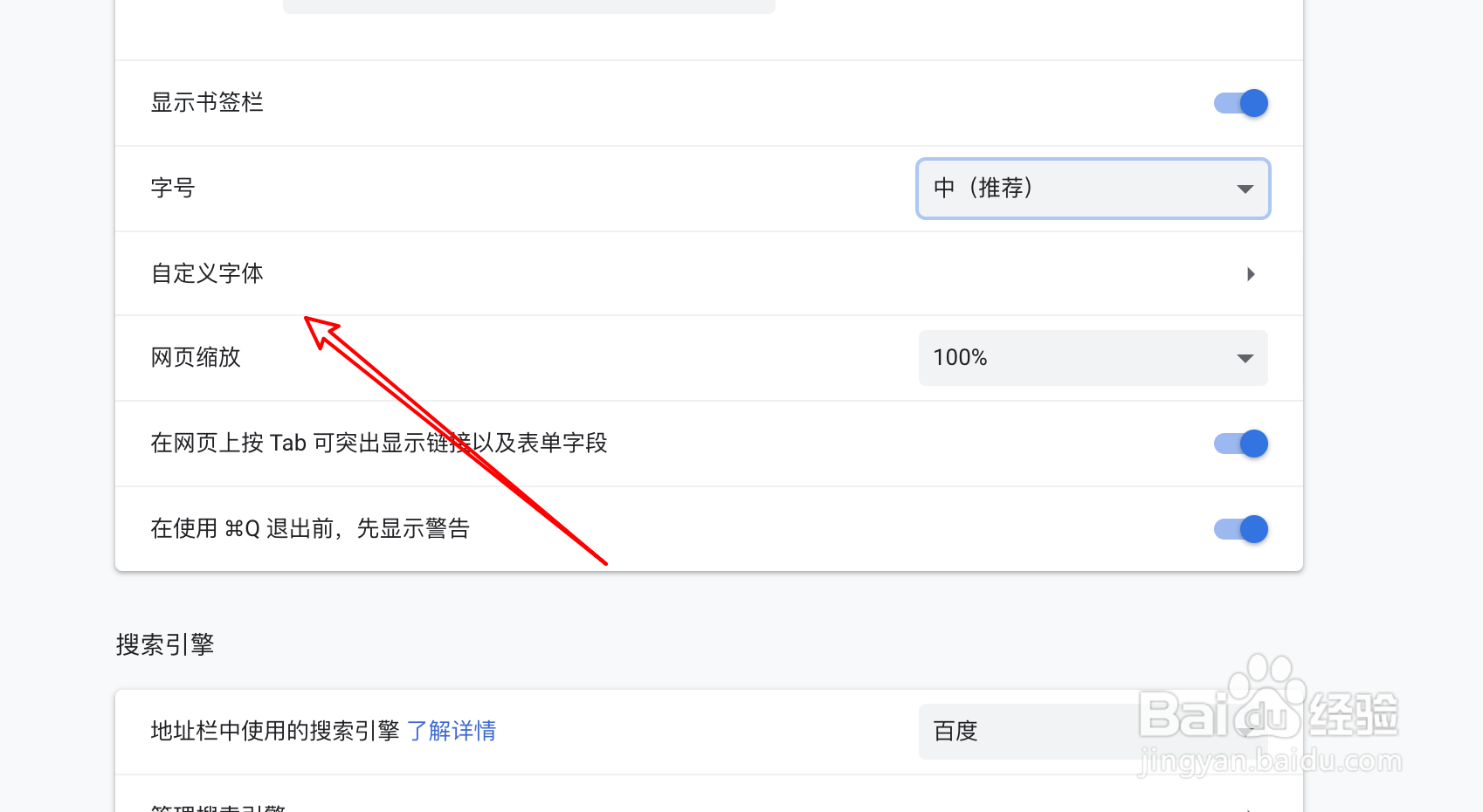Click the down arrow in 字号 selector
Screen dimensions: 1483x812
1245,189
